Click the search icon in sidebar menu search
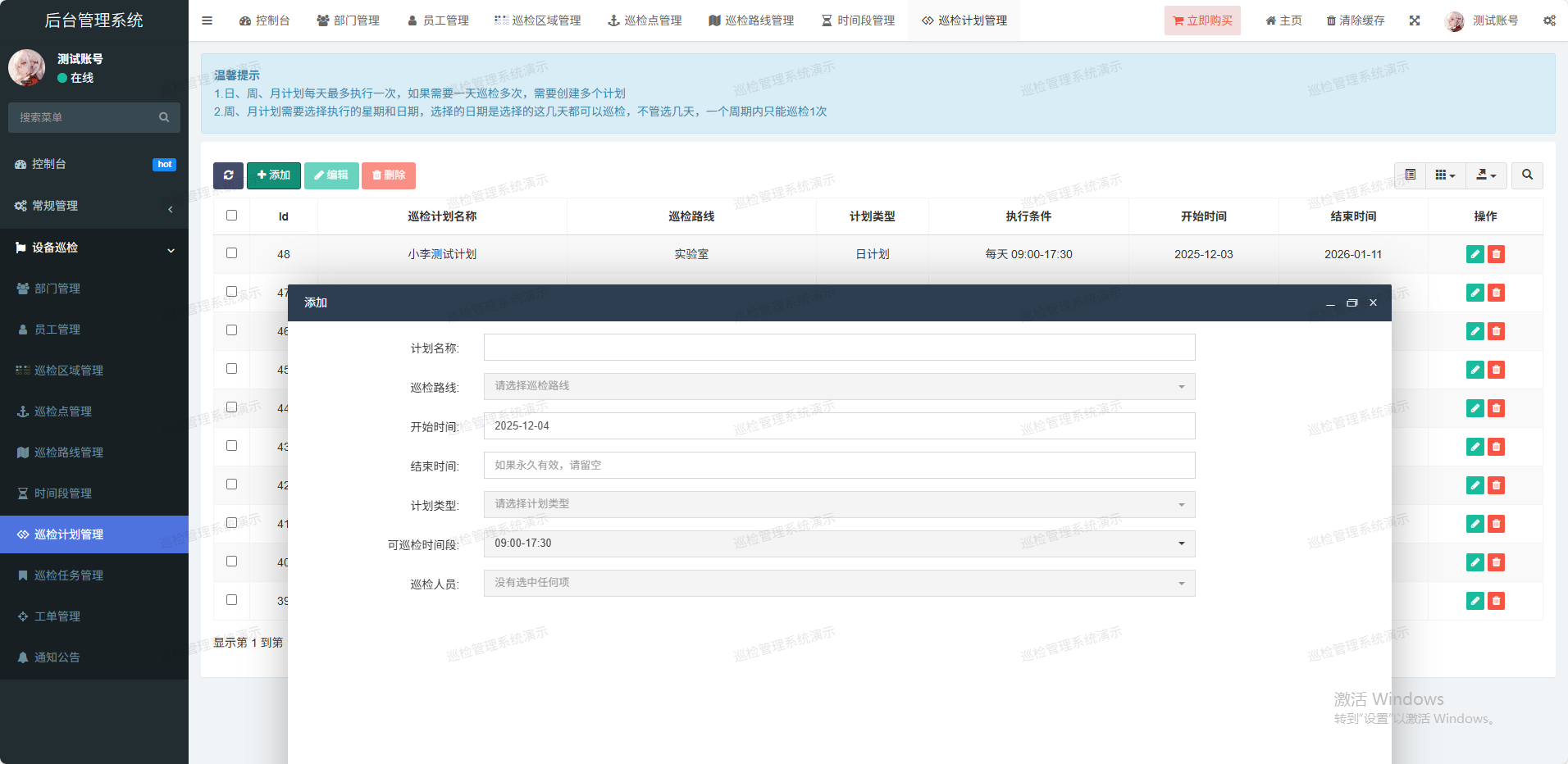Viewport: 1568px width, 764px height. click(x=164, y=118)
